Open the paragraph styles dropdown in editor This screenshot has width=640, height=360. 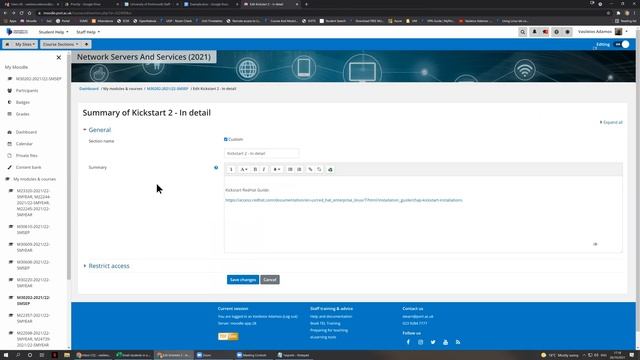(244, 169)
